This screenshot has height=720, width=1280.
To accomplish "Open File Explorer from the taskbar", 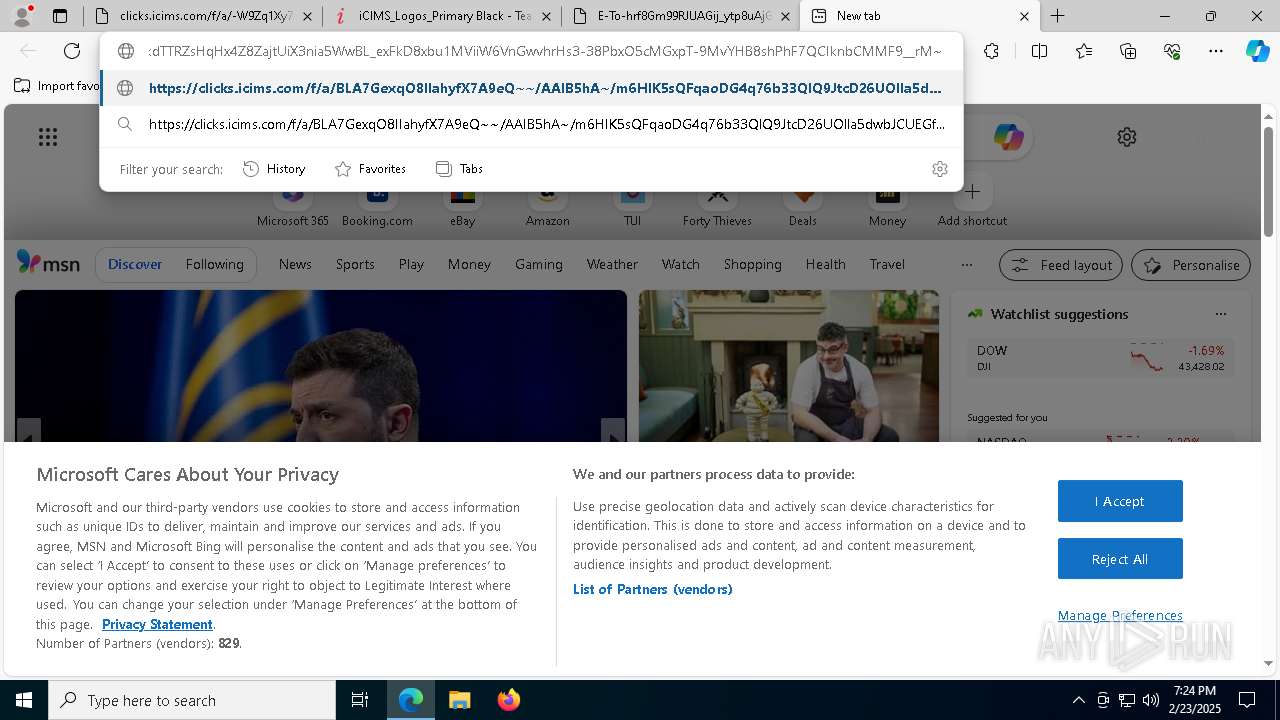I will (459, 700).
